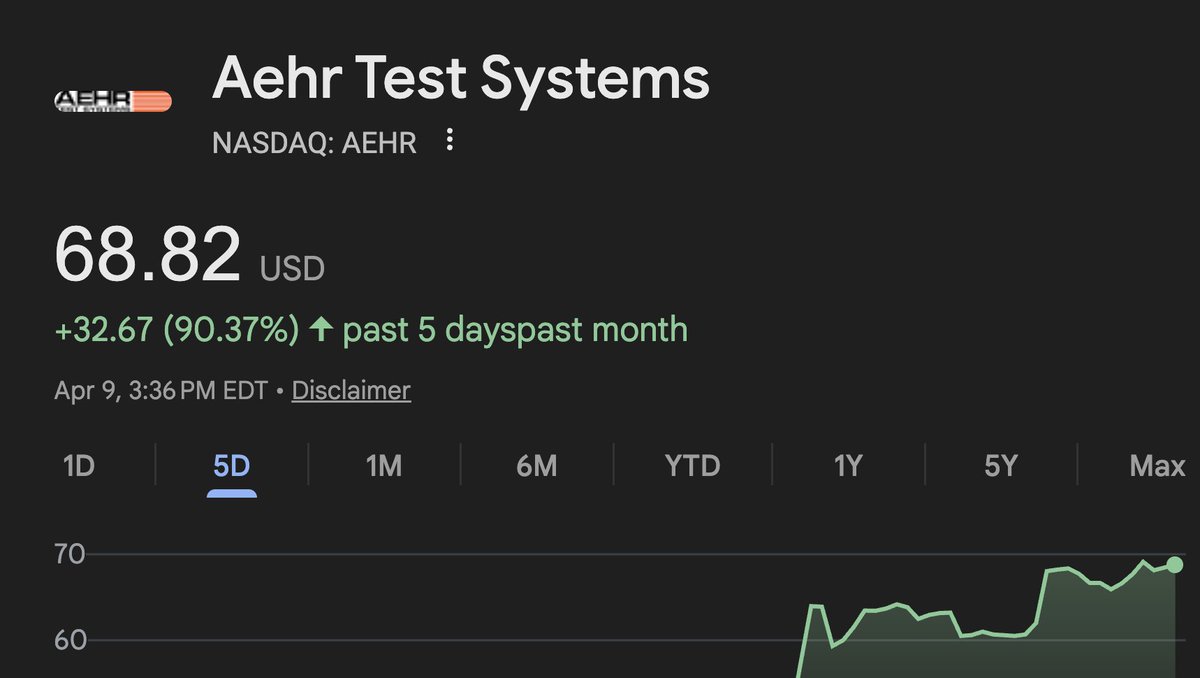The image size is (1200, 678).
Task: Switch chart to 1D range
Action: (78, 466)
